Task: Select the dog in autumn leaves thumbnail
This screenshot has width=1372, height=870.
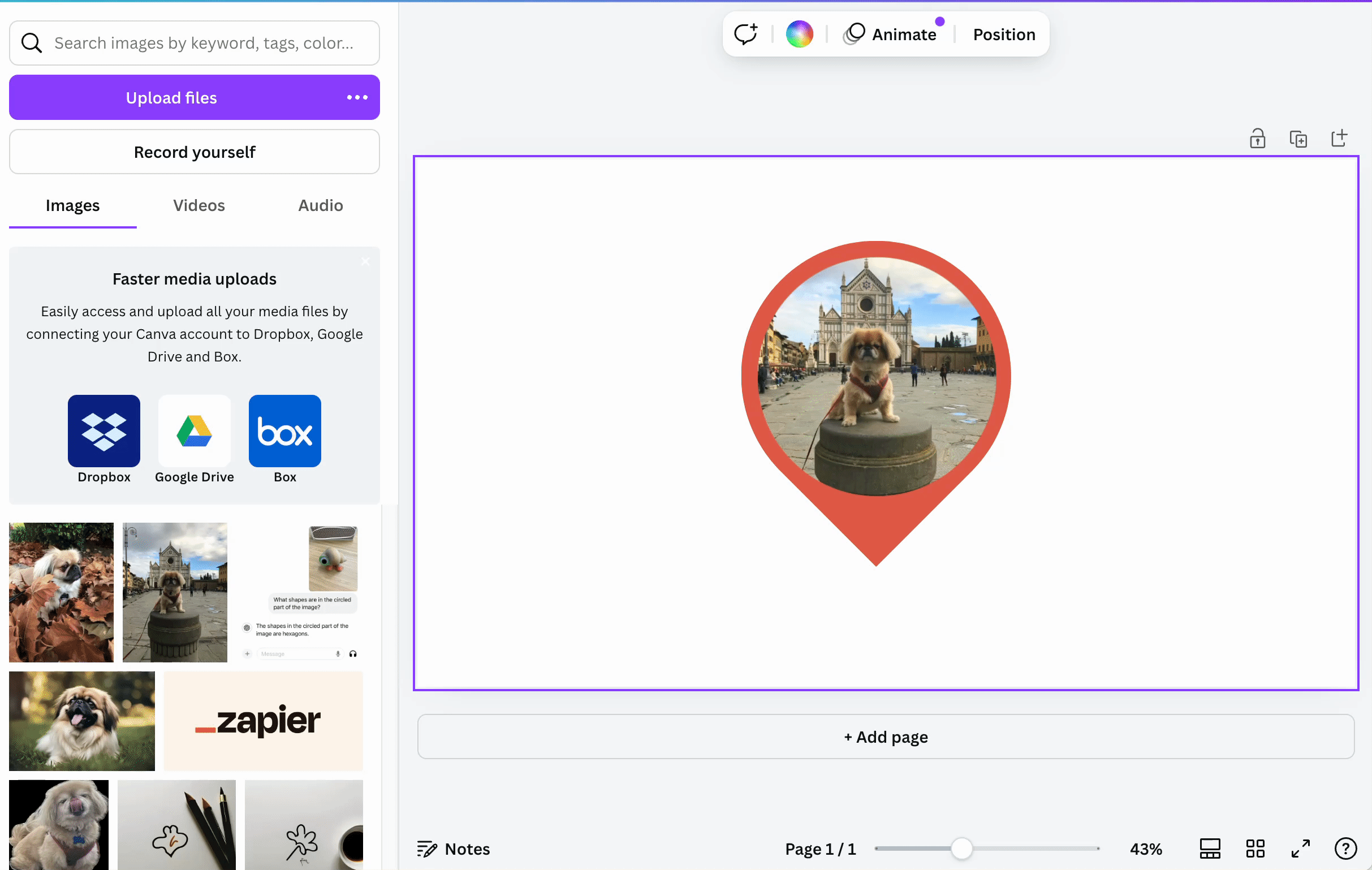Action: [x=61, y=592]
